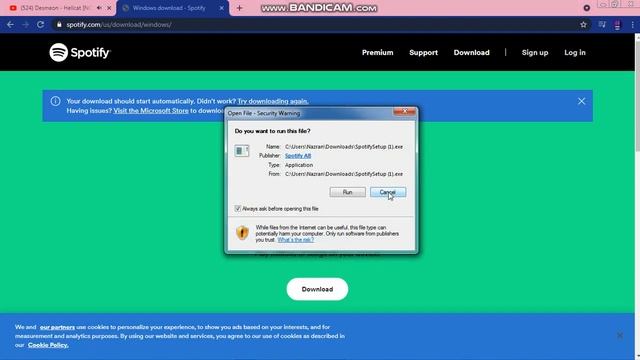640x360 pixels.
Task: Bookmark this page with star icon
Action: pos(583,24)
